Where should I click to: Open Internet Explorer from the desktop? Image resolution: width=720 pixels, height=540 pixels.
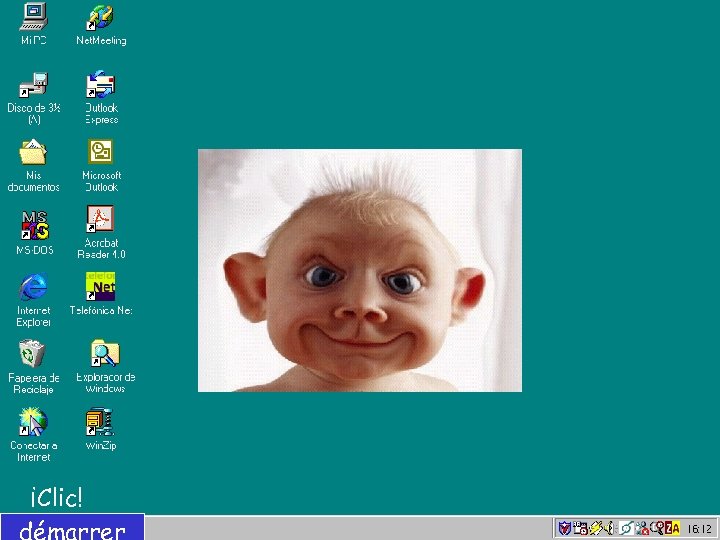[x=34, y=287]
